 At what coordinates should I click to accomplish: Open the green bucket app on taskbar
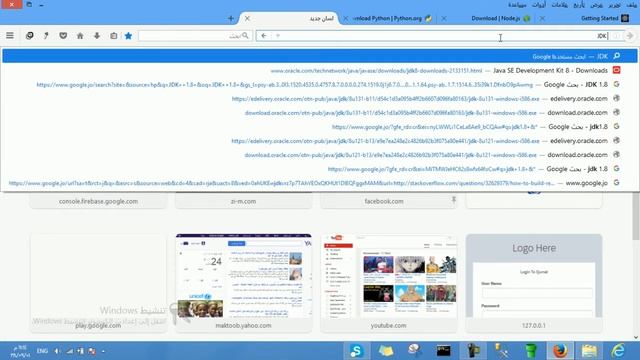click(x=531, y=351)
